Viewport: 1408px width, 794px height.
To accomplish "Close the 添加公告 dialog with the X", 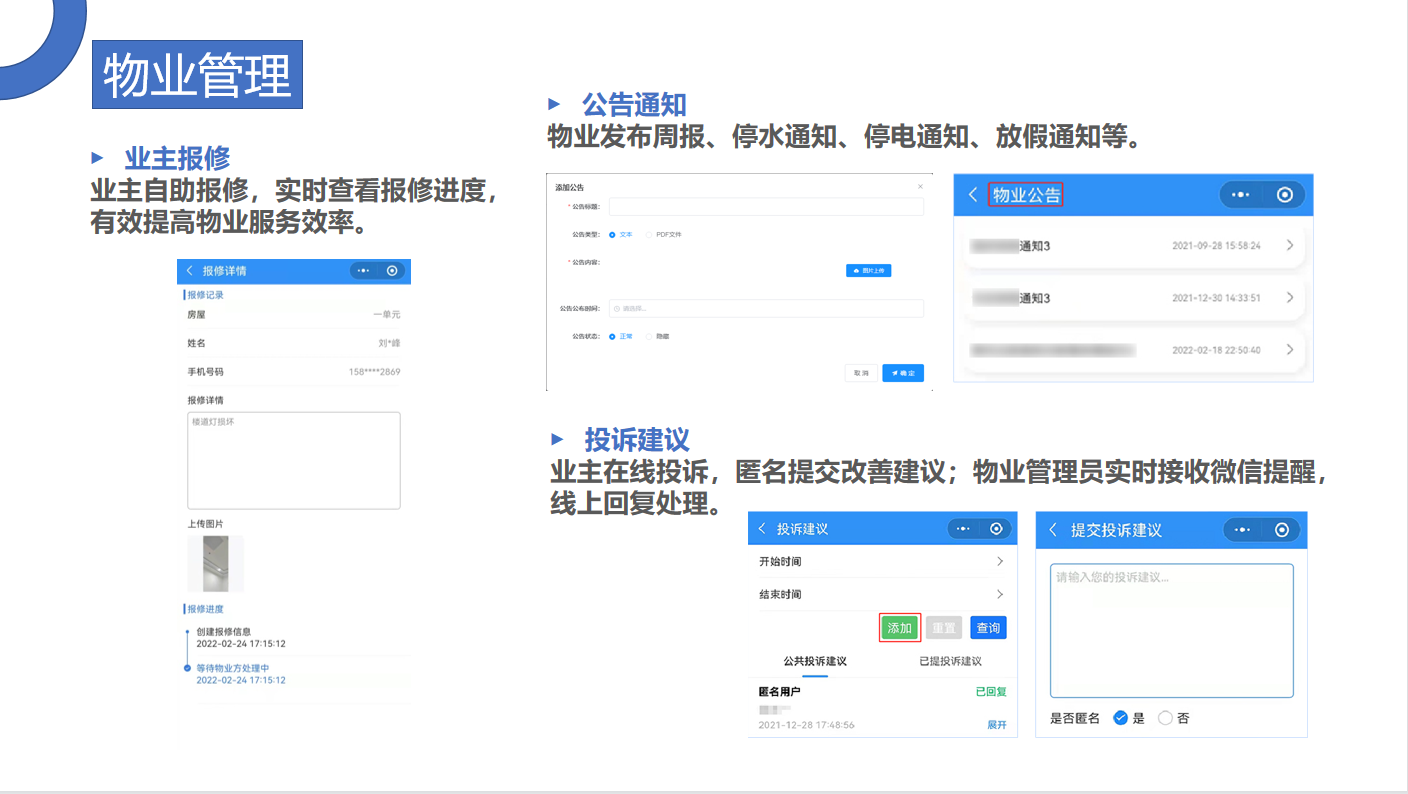I will [x=920, y=187].
